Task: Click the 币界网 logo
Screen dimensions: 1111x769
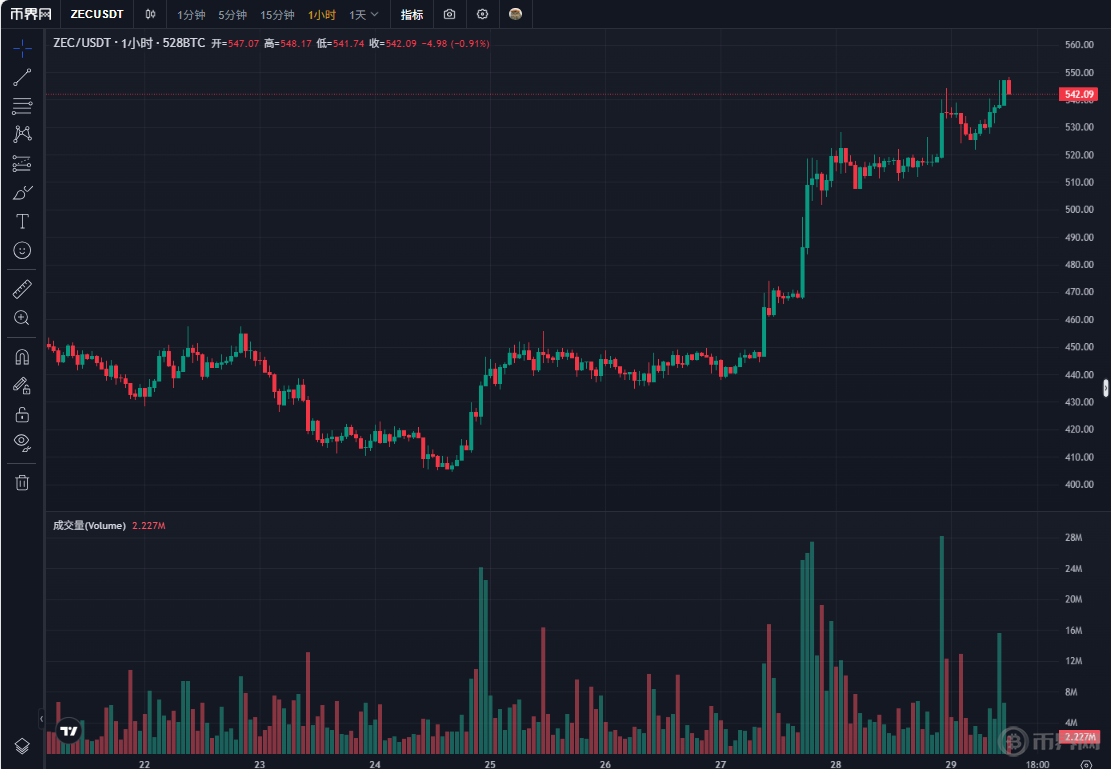Action: (x=30, y=14)
